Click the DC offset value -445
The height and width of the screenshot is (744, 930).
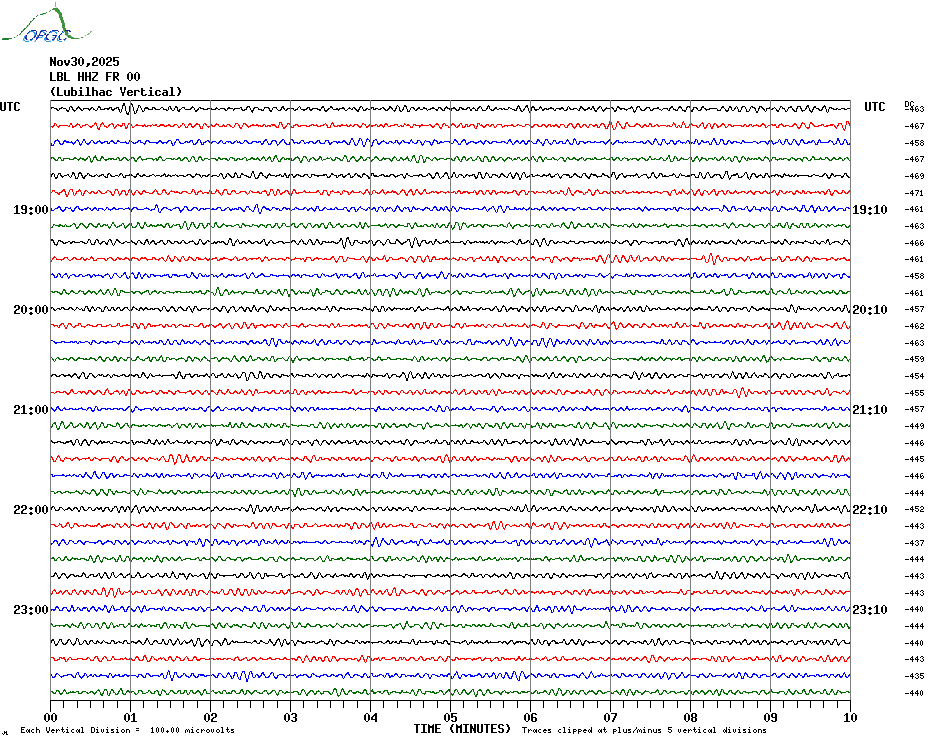click(915, 459)
